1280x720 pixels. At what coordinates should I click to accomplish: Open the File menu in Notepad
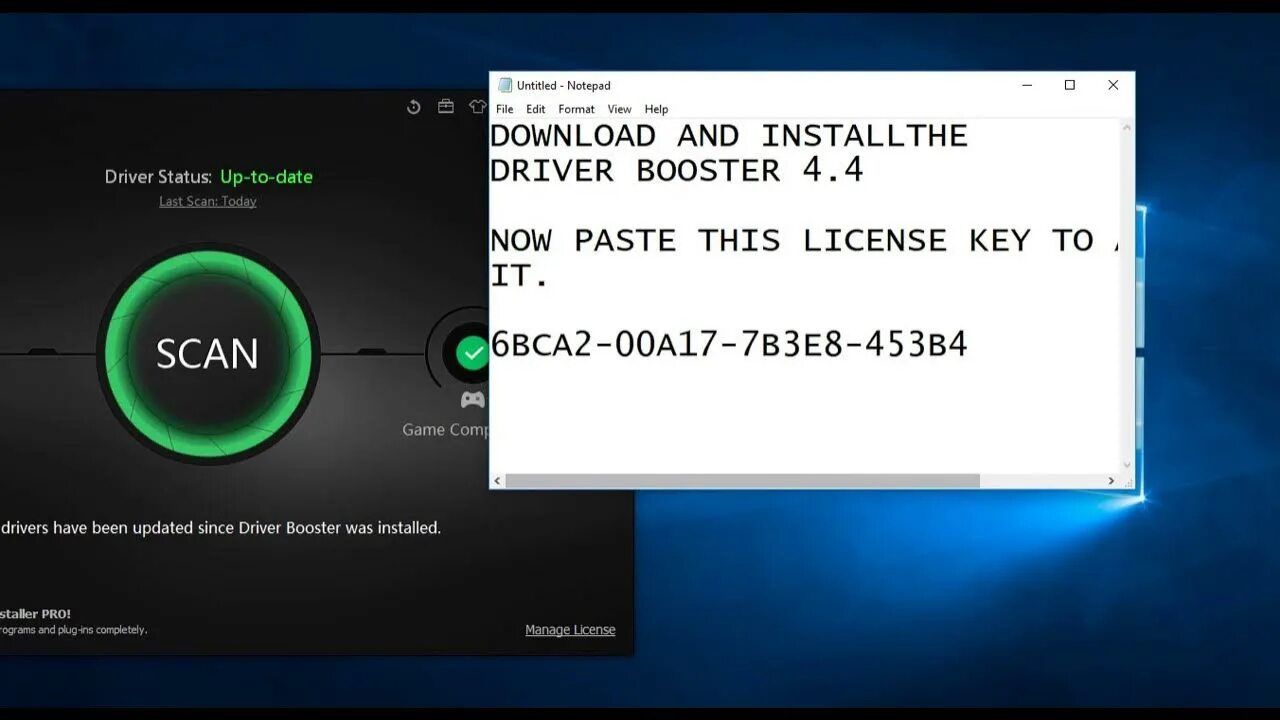[505, 109]
